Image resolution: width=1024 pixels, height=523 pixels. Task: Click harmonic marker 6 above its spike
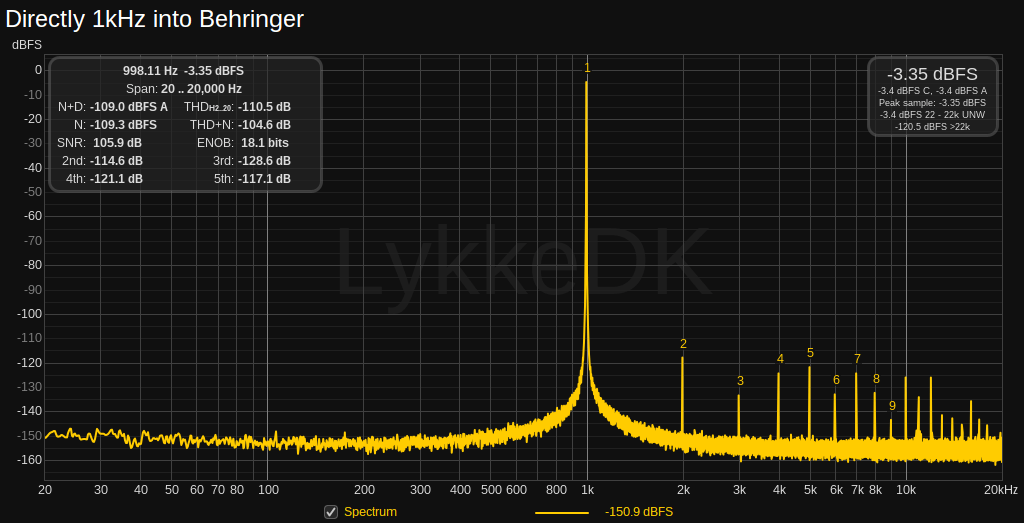pyautogui.click(x=836, y=380)
